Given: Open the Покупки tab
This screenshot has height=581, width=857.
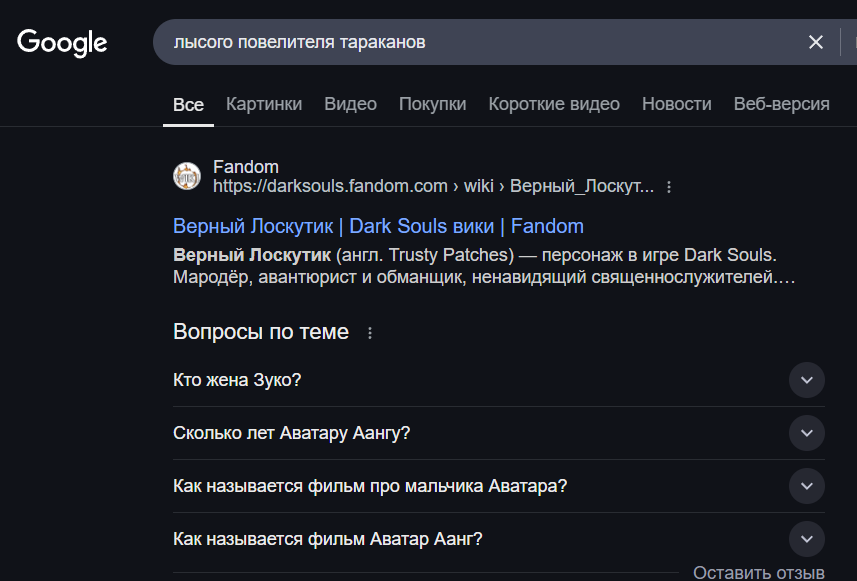Looking at the screenshot, I should (432, 104).
